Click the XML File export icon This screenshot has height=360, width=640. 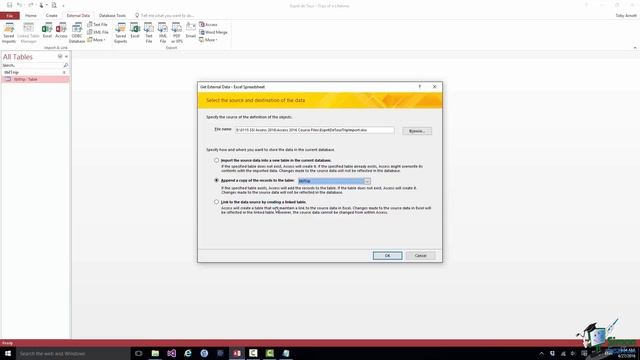pos(163,33)
